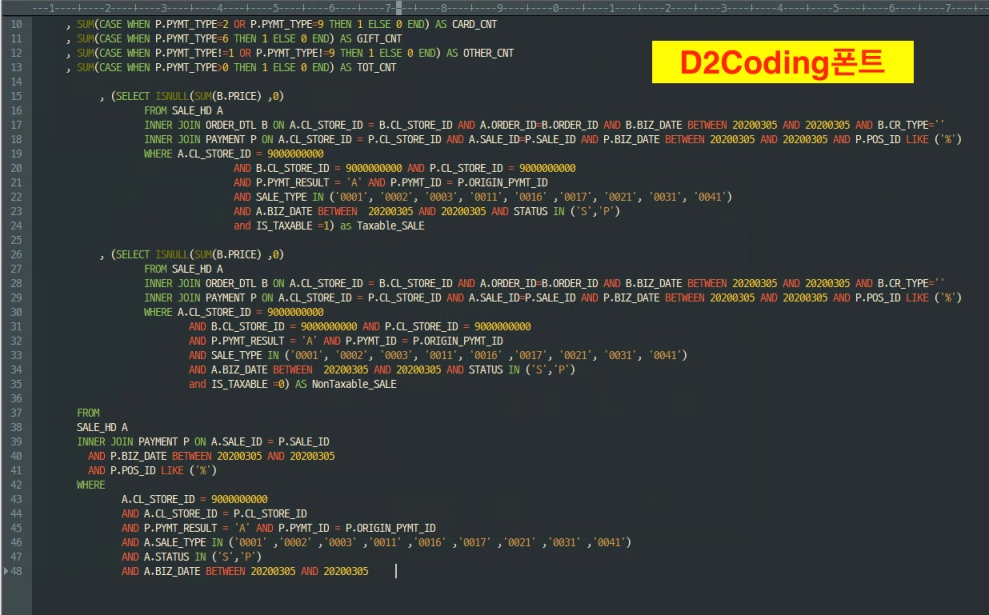The height and width of the screenshot is (615, 989).
Task: Click the Taxable_SALE alias on line 24
Action: click(x=390, y=226)
